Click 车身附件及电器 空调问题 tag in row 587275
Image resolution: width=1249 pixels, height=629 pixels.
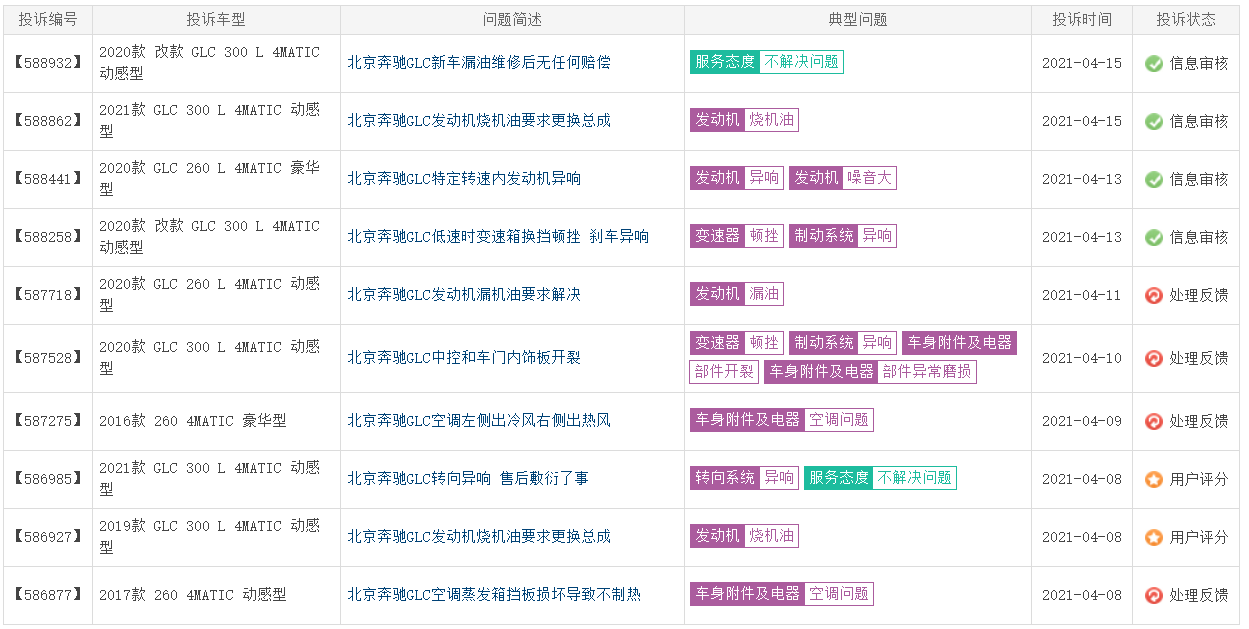[781, 420]
